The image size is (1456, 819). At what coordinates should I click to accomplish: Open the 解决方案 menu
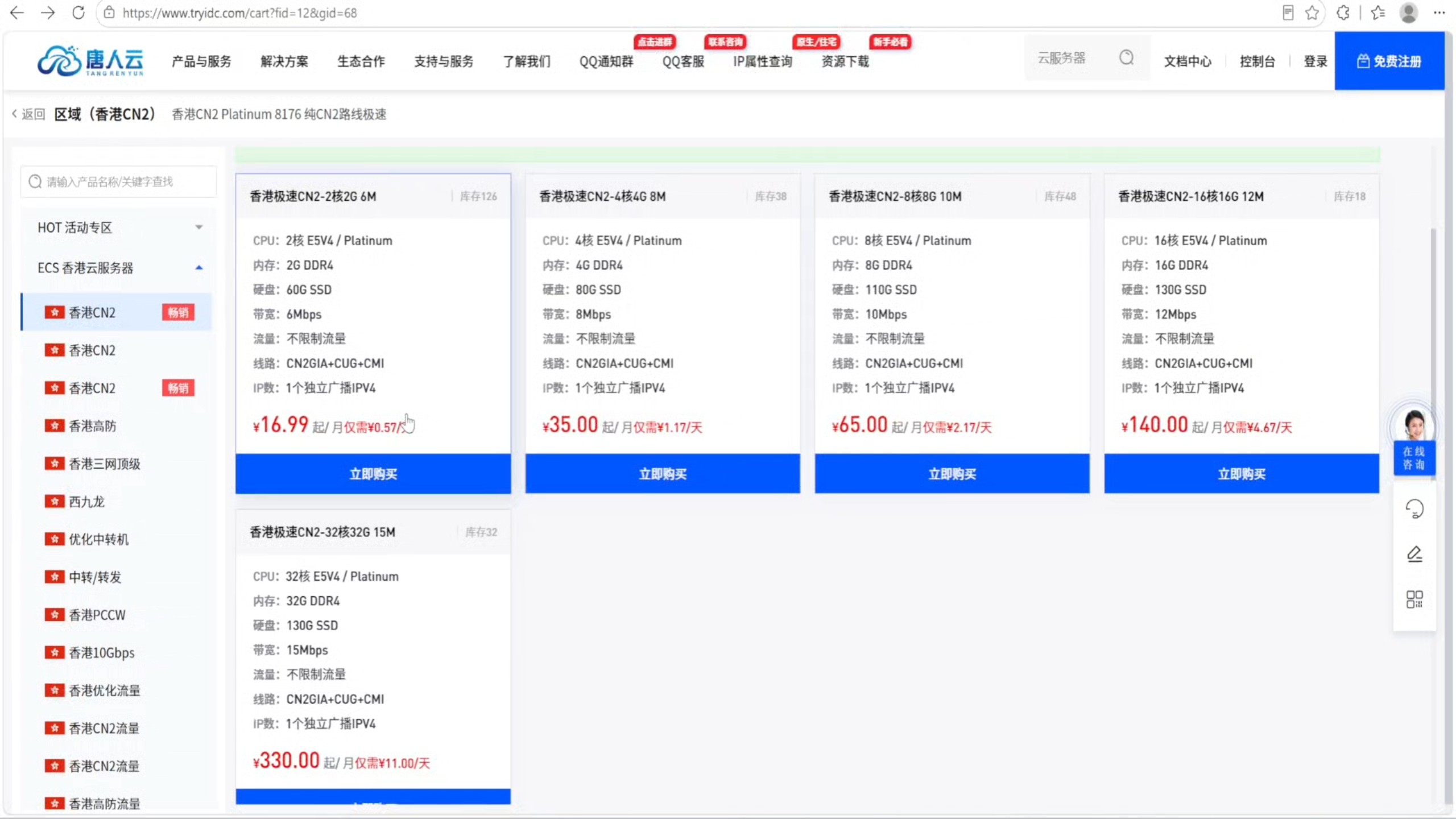point(284,61)
